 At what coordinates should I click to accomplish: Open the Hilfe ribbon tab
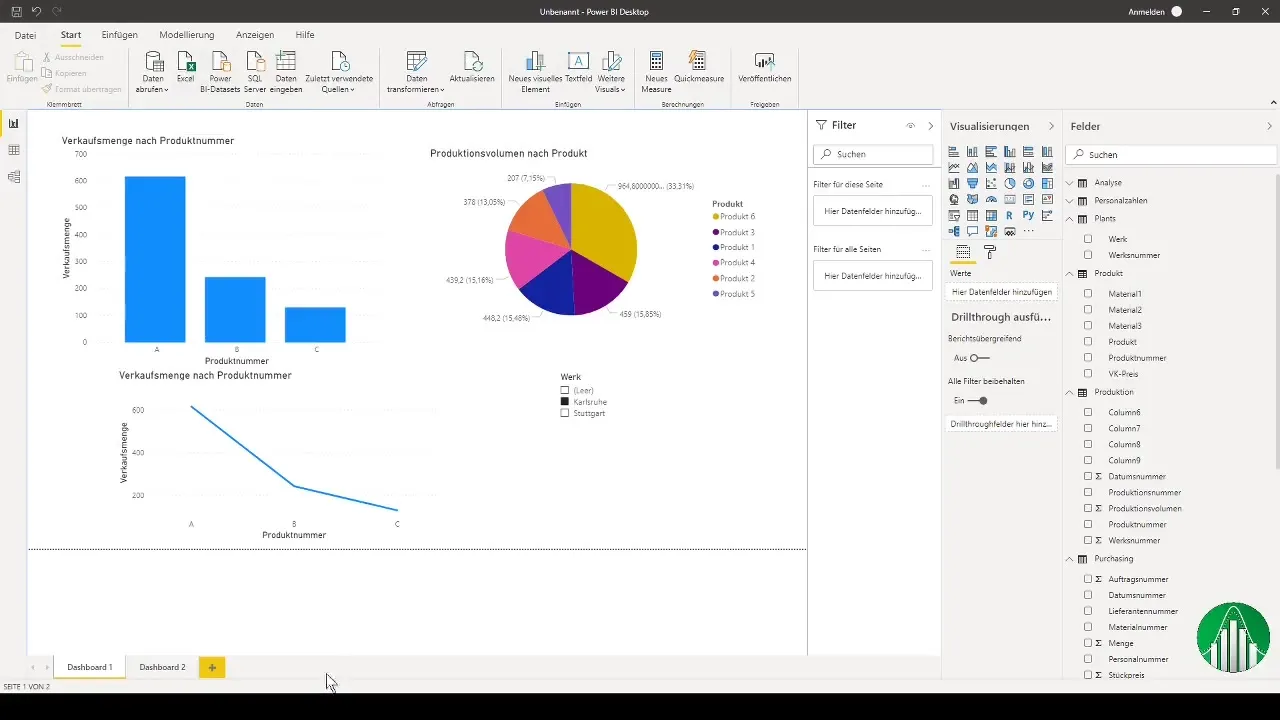pos(305,35)
